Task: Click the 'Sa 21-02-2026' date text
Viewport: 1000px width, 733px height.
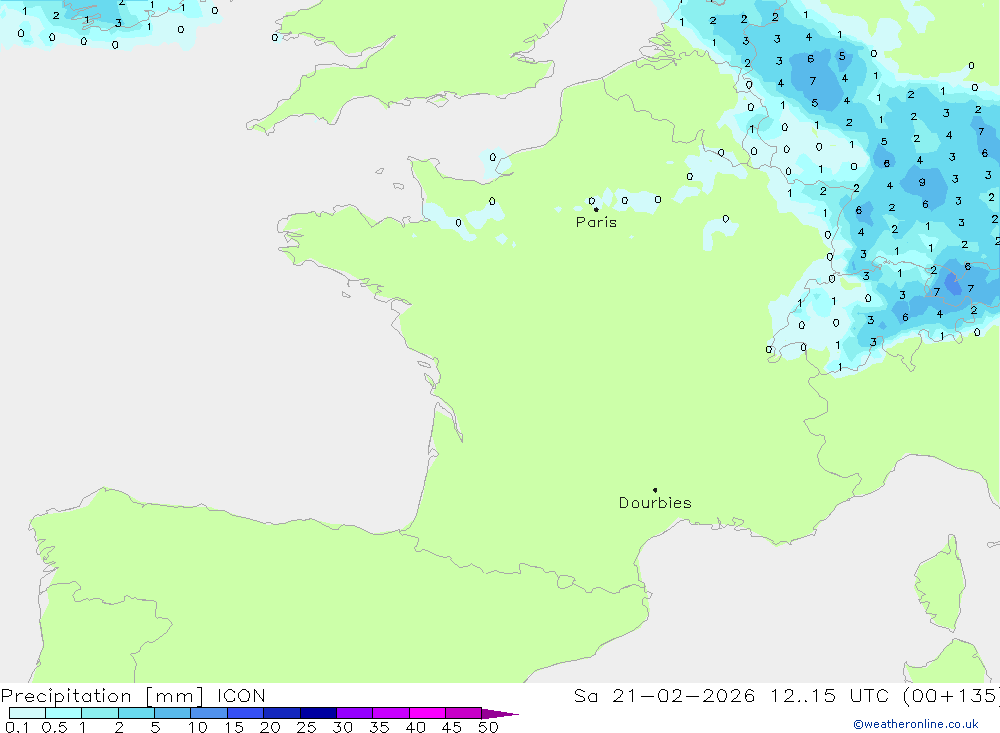Action: [x=664, y=695]
